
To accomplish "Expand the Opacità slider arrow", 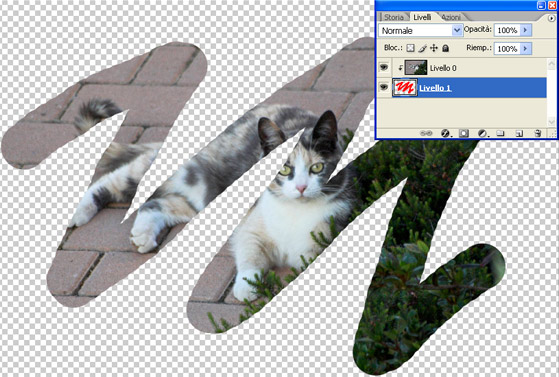I will point(525,30).
